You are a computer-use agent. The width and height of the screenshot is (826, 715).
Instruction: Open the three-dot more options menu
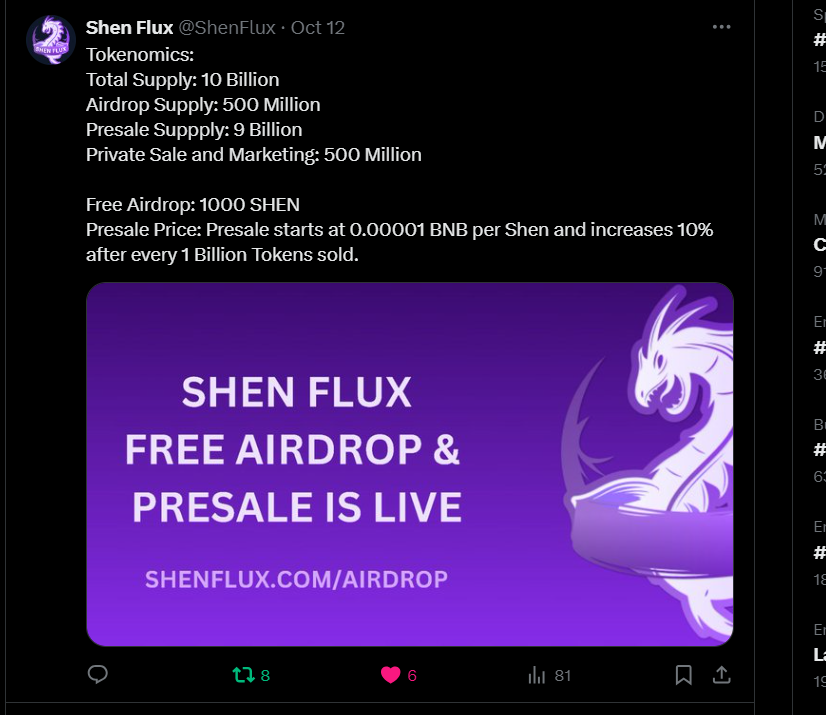click(x=721, y=27)
